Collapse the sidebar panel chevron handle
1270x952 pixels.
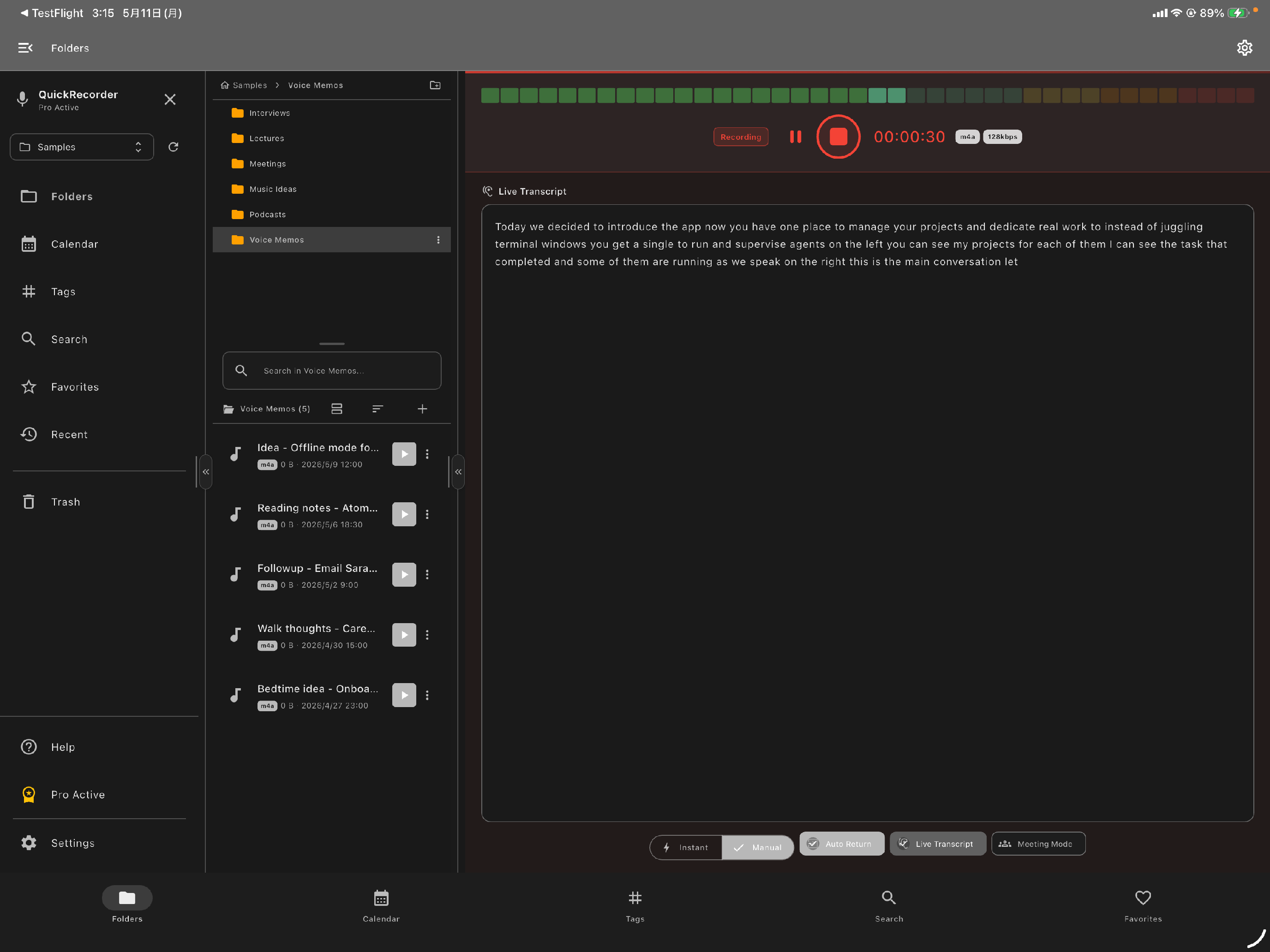(205, 472)
